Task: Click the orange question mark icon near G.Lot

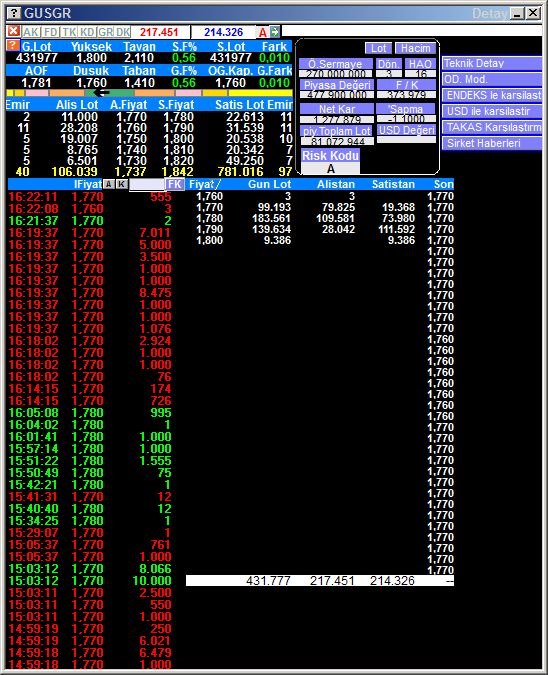Action: click(13, 45)
